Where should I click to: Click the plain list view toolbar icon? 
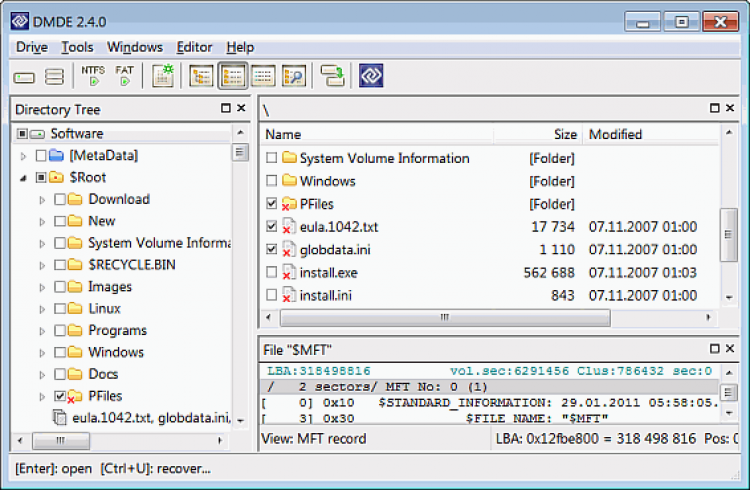(263, 76)
